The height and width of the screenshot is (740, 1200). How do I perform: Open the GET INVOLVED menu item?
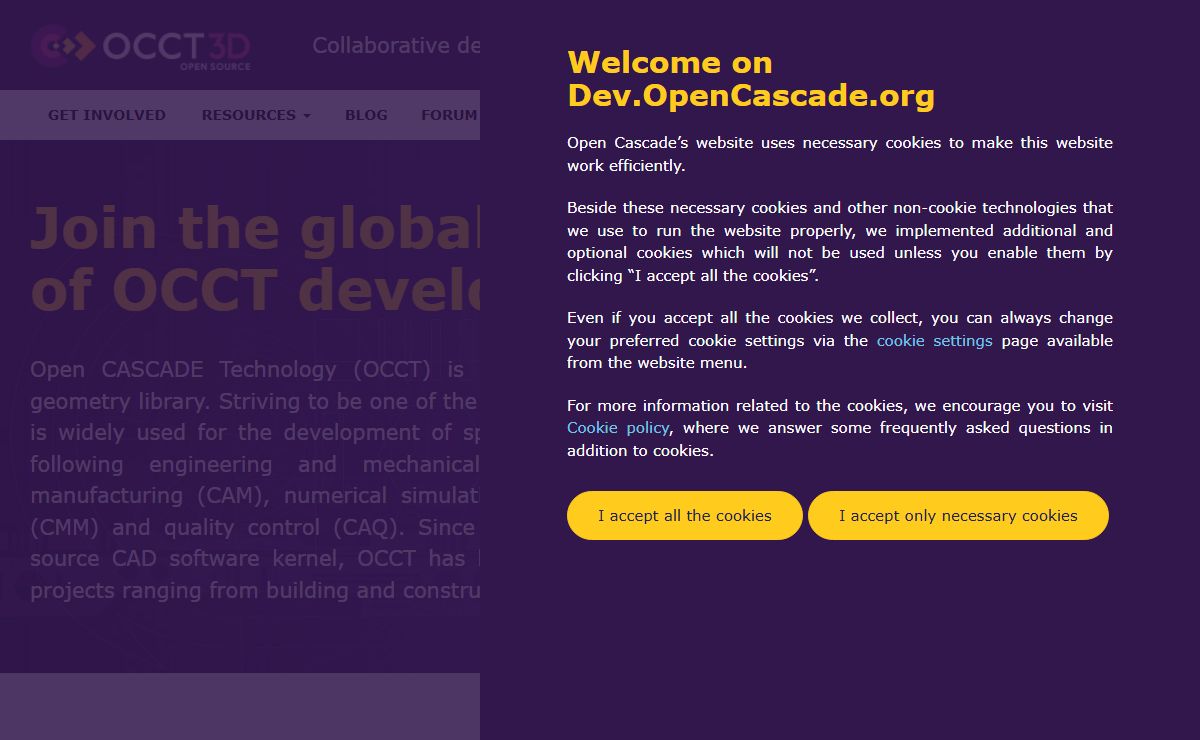coord(107,115)
